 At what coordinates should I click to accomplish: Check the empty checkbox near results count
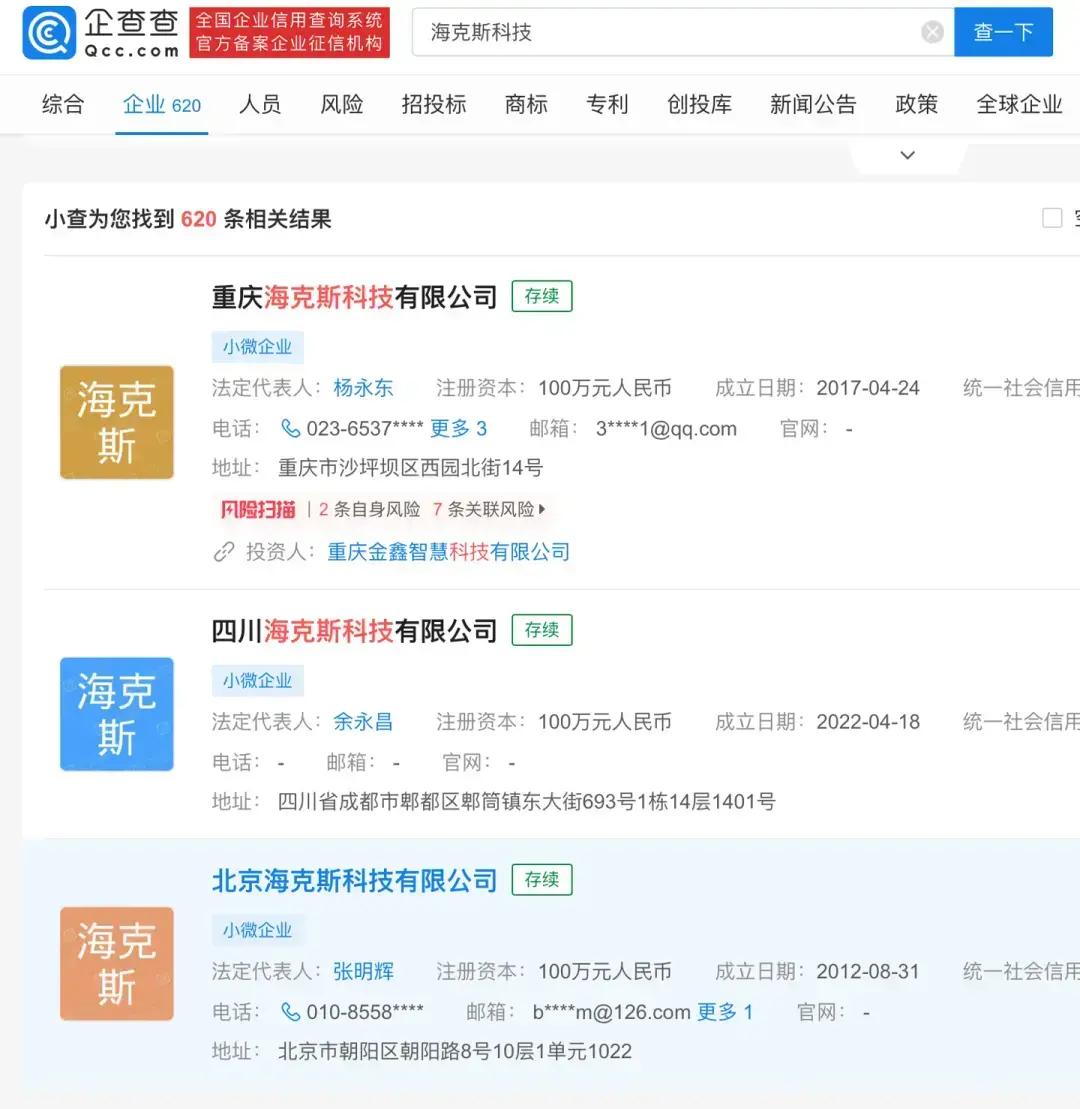click(1052, 217)
